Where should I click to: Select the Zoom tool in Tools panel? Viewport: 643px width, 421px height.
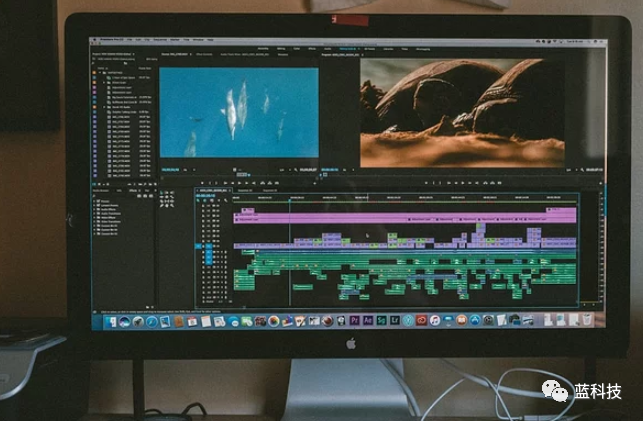(x=172, y=205)
